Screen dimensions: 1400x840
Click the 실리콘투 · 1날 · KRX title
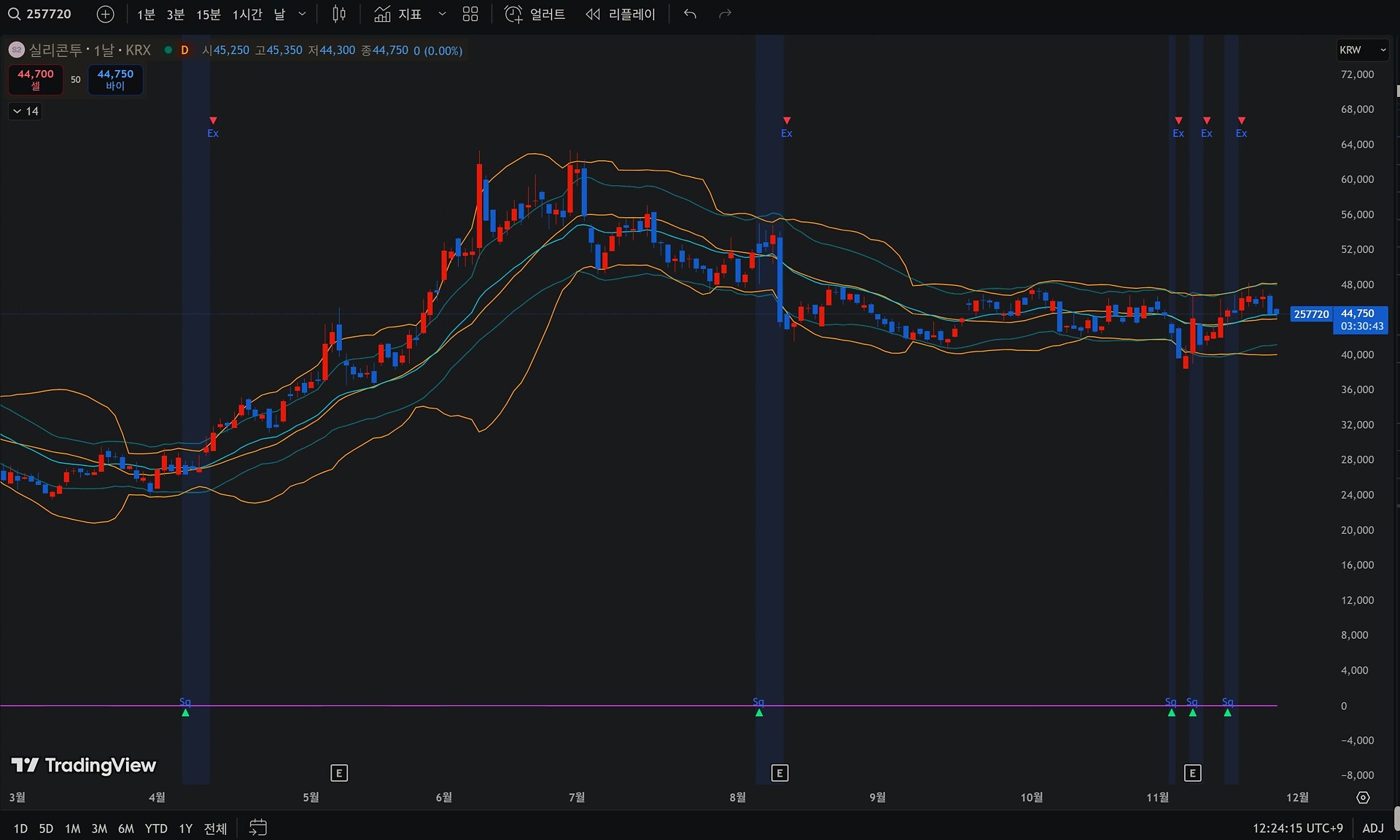pyautogui.click(x=90, y=50)
